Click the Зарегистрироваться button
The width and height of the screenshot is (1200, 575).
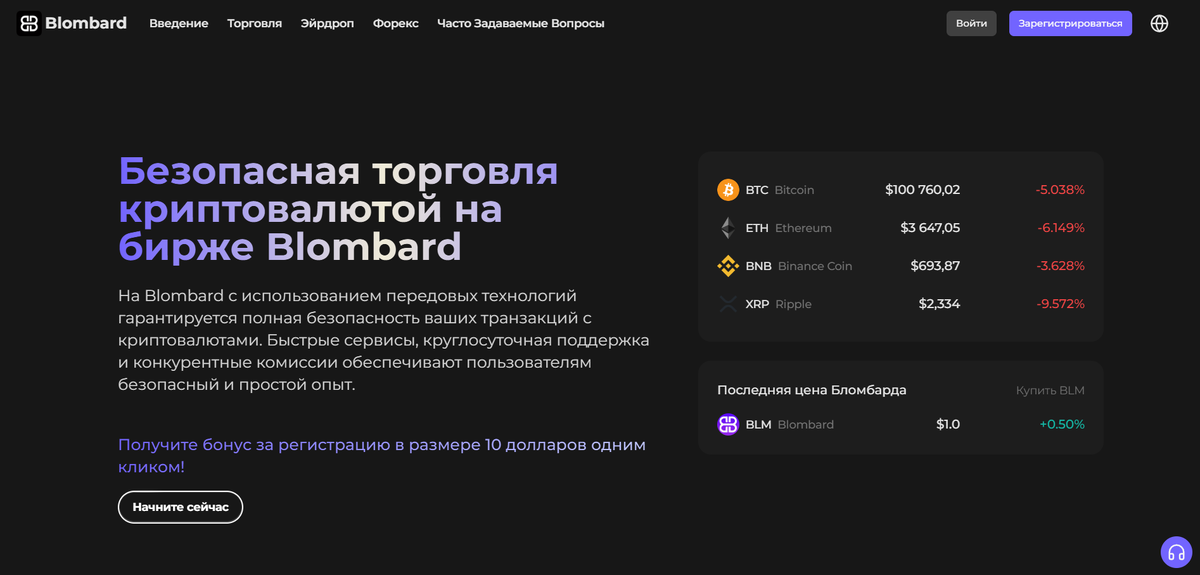[1070, 23]
